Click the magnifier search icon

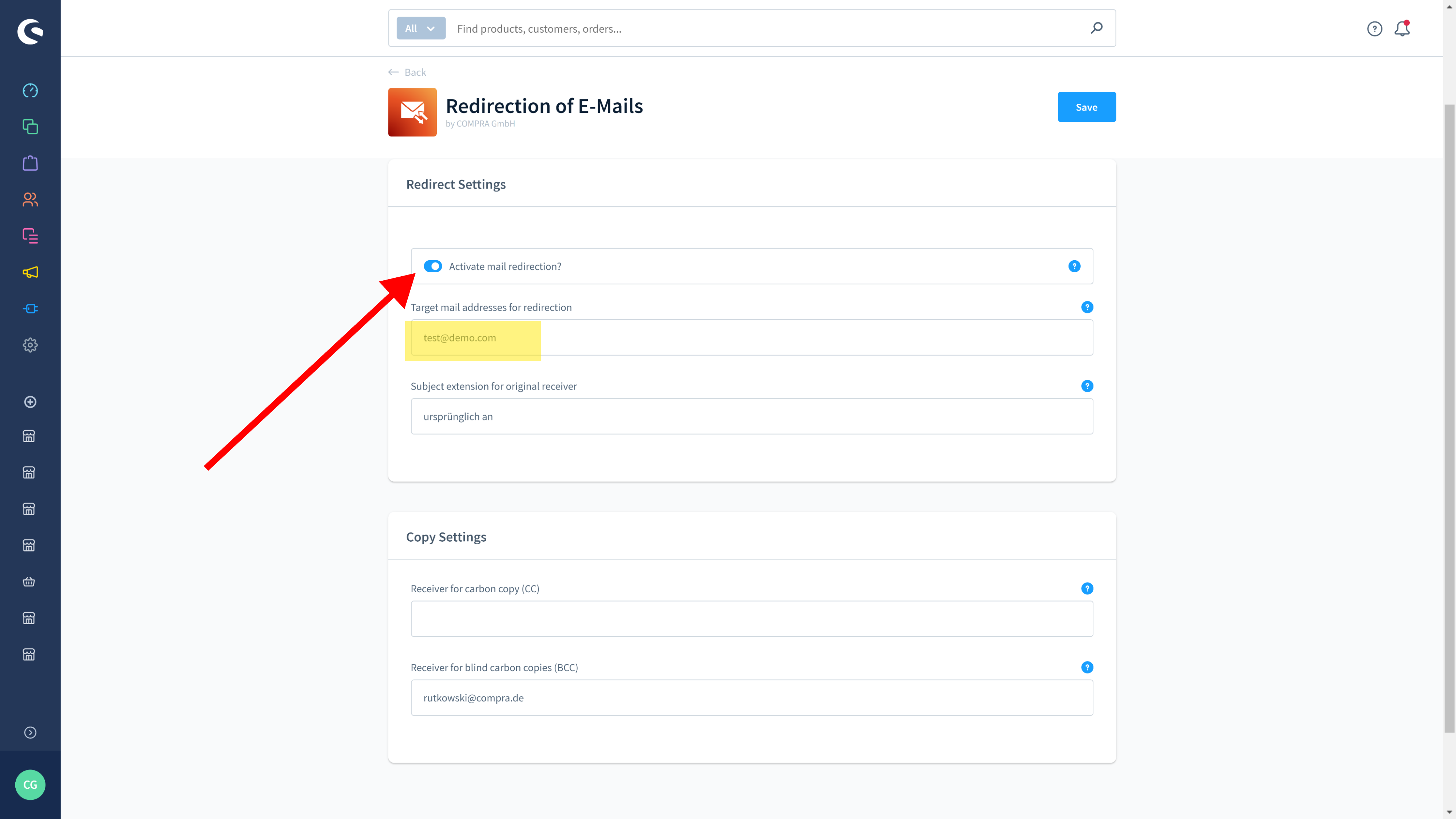pos(1096,28)
